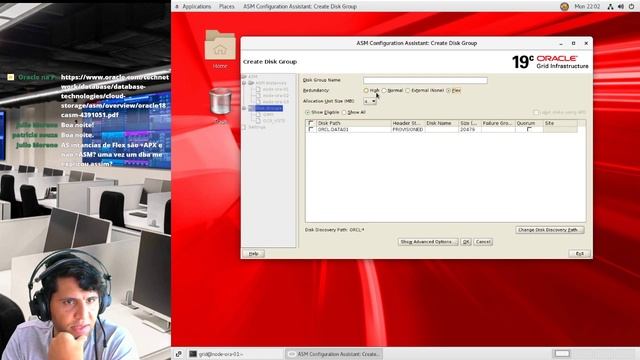Click the Site column header

(x=560, y=123)
